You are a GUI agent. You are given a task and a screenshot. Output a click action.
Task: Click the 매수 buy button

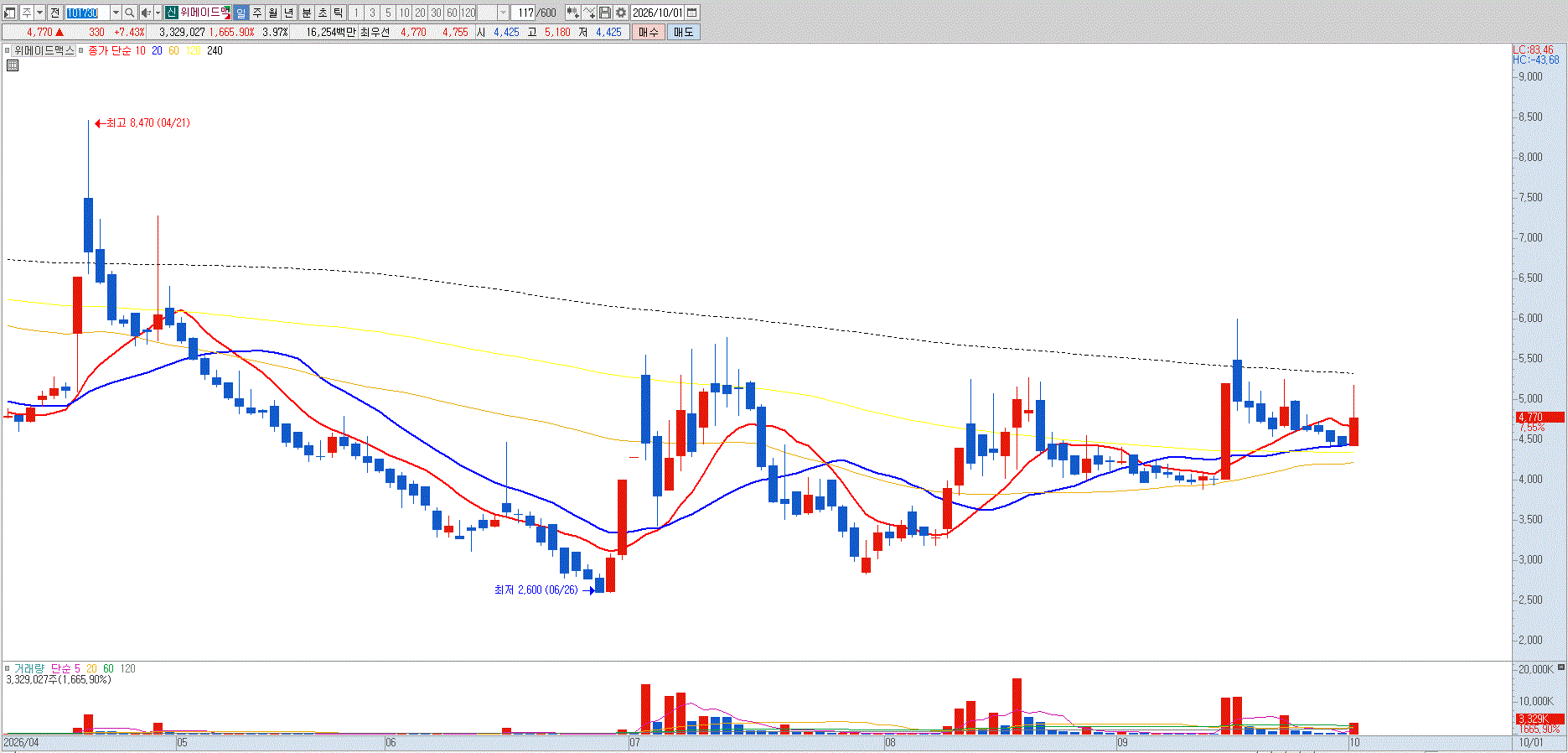(648, 32)
